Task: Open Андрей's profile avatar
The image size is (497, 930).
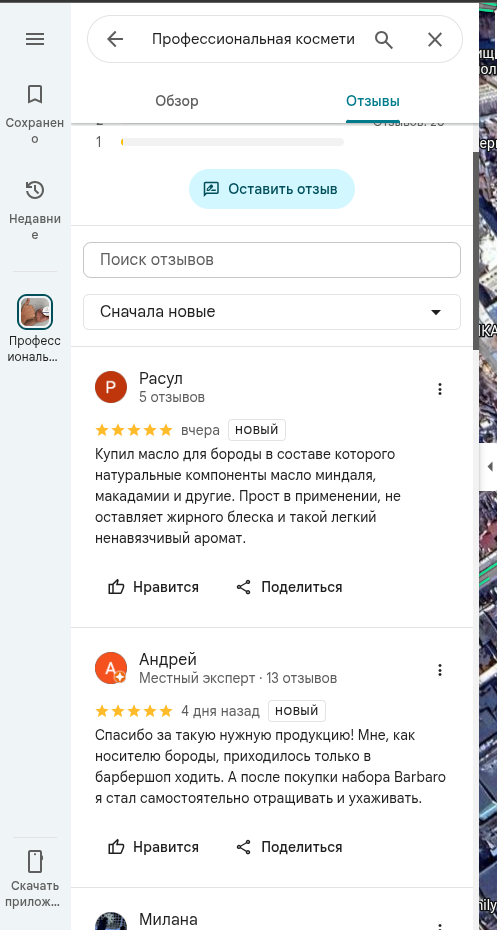Action: (111, 668)
